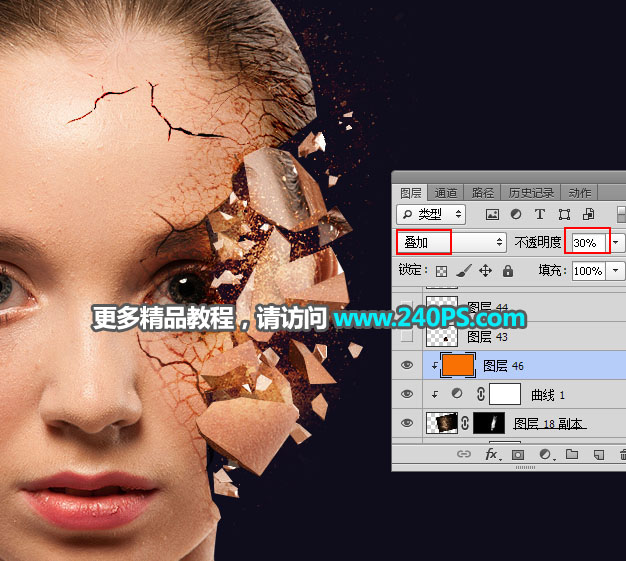Open the opacity slider arrow

pyautogui.click(x=616, y=242)
